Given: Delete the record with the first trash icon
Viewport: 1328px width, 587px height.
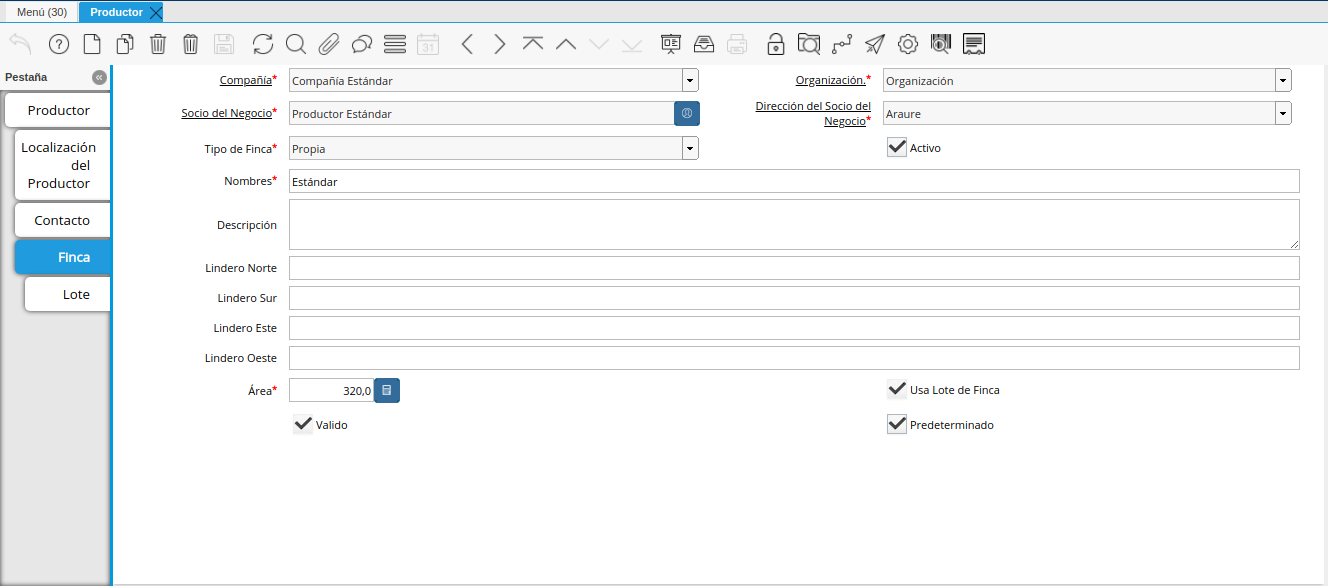Looking at the screenshot, I should tap(158, 44).
